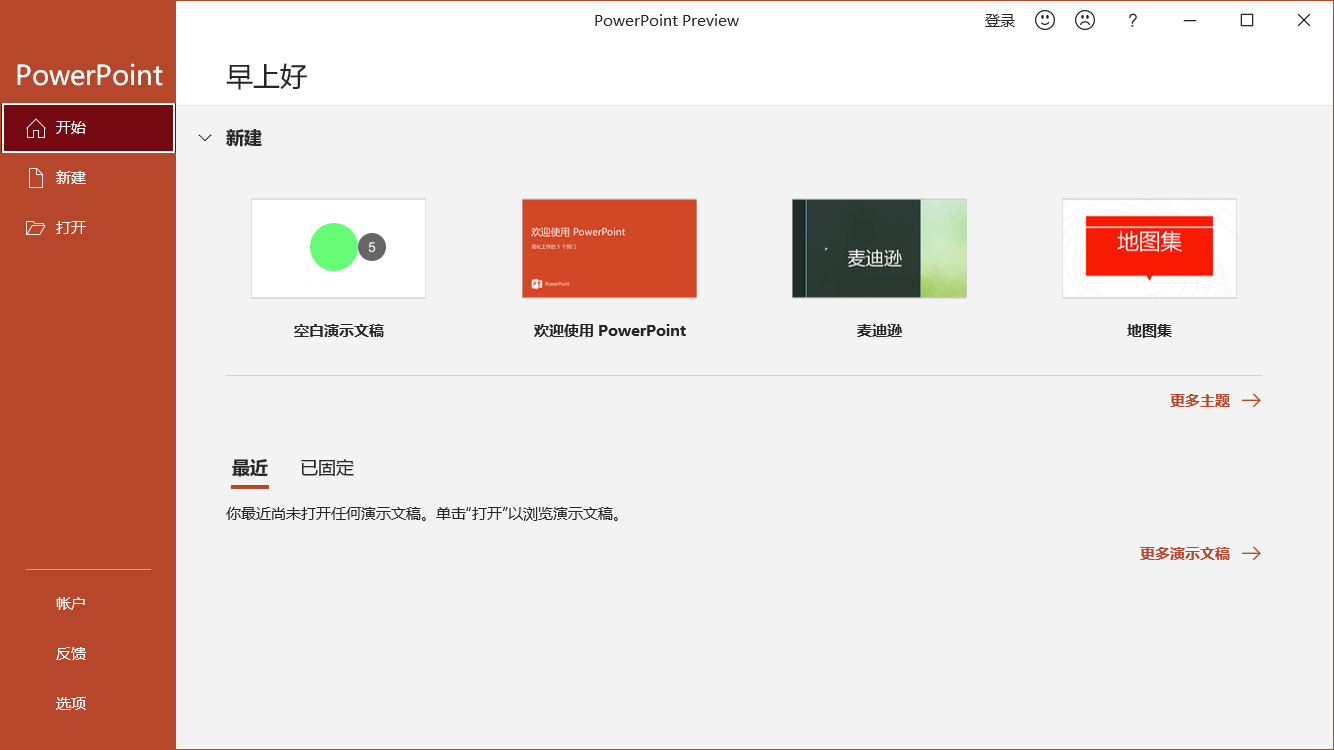Minimize the PowerPoint window
The height and width of the screenshot is (750, 1334).
[x=1190, y=20]
